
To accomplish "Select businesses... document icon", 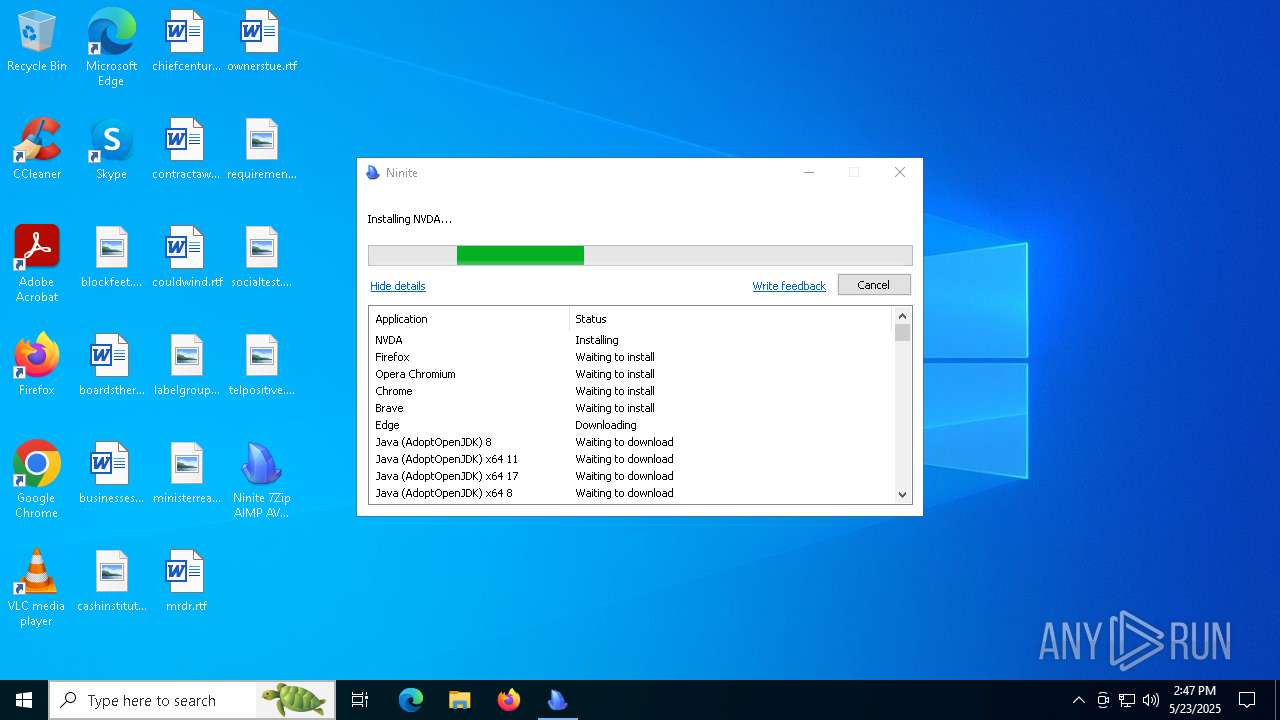I will [111, 474].
